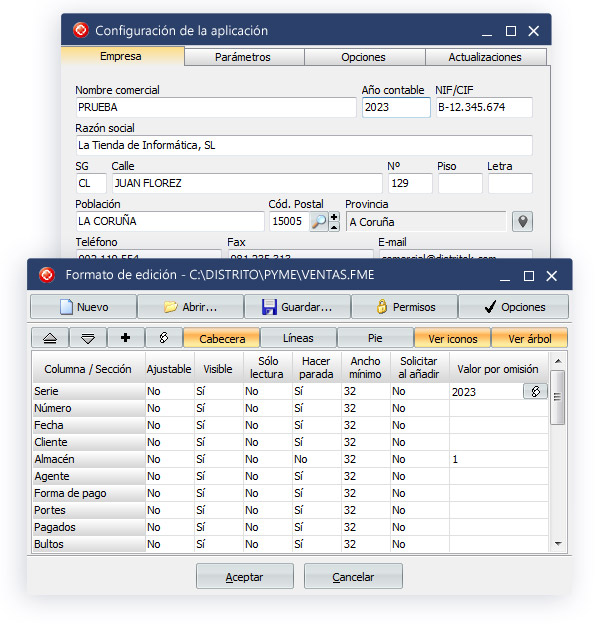Click the Nombre comercial input field
Viewport: 600px width, 627px height.
click(x=215, y=107)
